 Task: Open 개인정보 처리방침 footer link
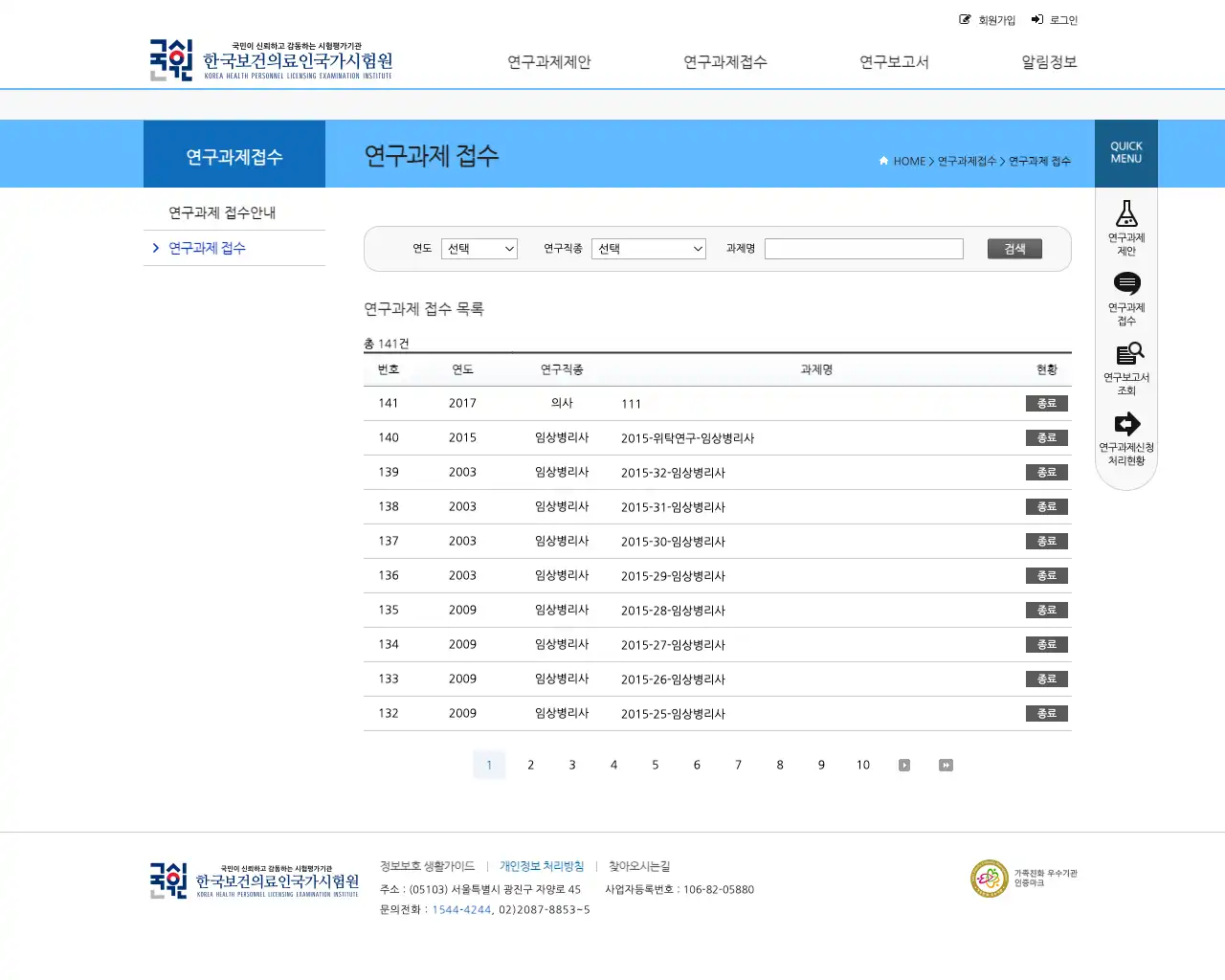(542, 866)
